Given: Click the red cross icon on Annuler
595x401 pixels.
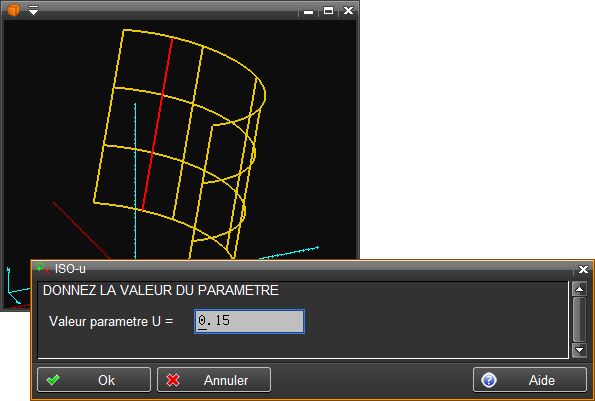Looking at the screenshot, I should tap(173, 380).
